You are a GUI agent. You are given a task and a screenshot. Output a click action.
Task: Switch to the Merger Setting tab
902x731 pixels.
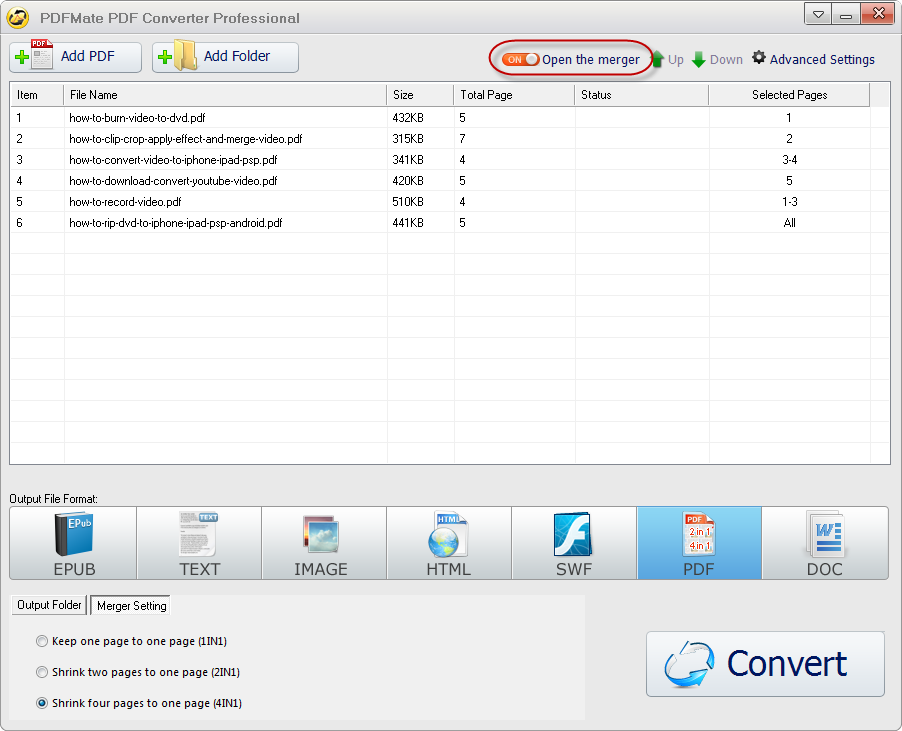coord(131,605)
